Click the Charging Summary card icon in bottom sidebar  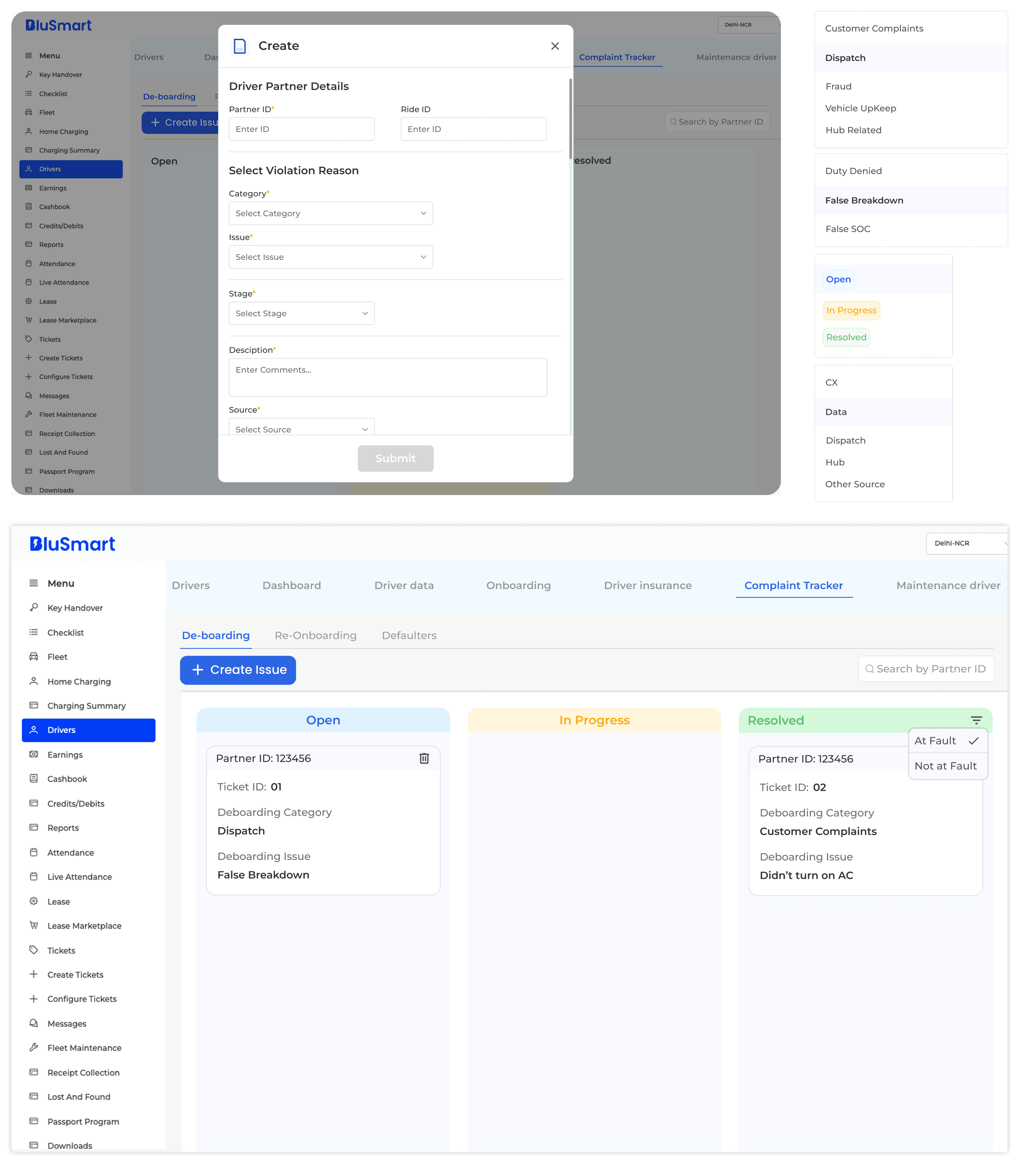click(x=34, y=705)
